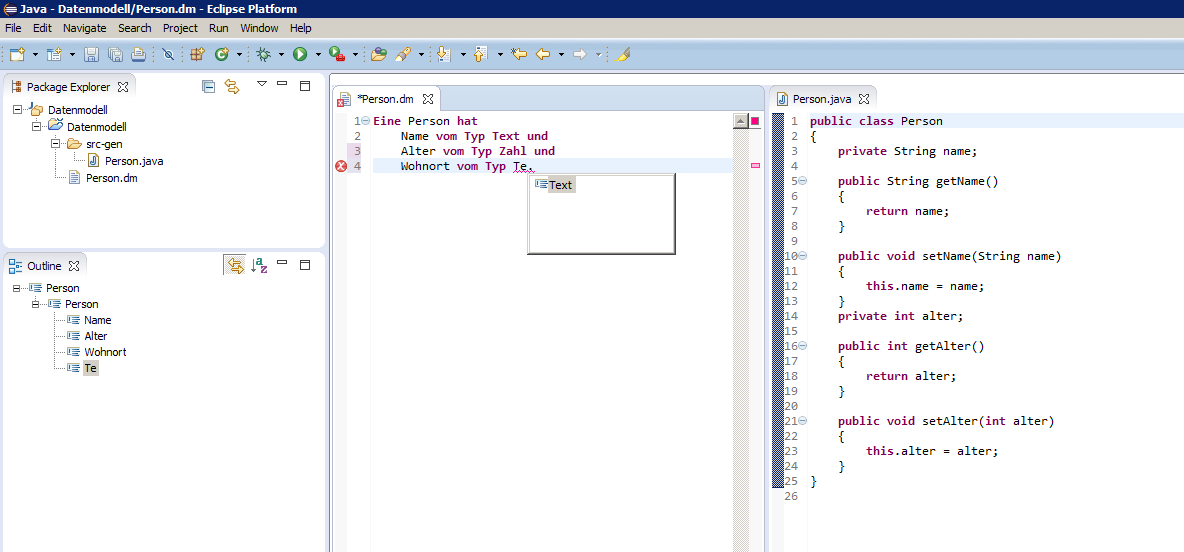Select Wohnort in the Outline tree

coord(105,352)
